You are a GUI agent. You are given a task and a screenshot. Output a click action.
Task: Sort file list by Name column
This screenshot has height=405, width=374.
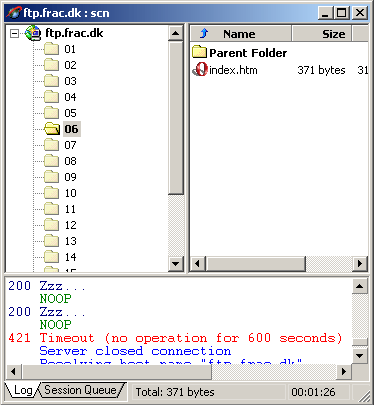[241, 34]
